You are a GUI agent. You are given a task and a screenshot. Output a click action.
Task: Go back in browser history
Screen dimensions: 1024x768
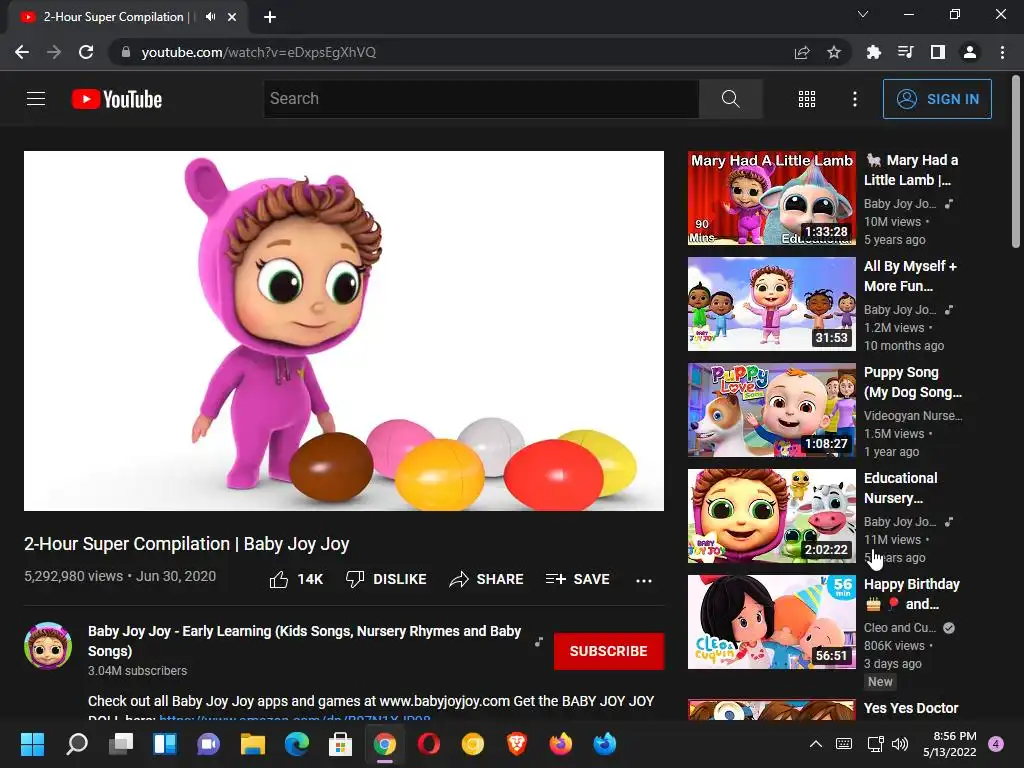[x=22, y=52]
